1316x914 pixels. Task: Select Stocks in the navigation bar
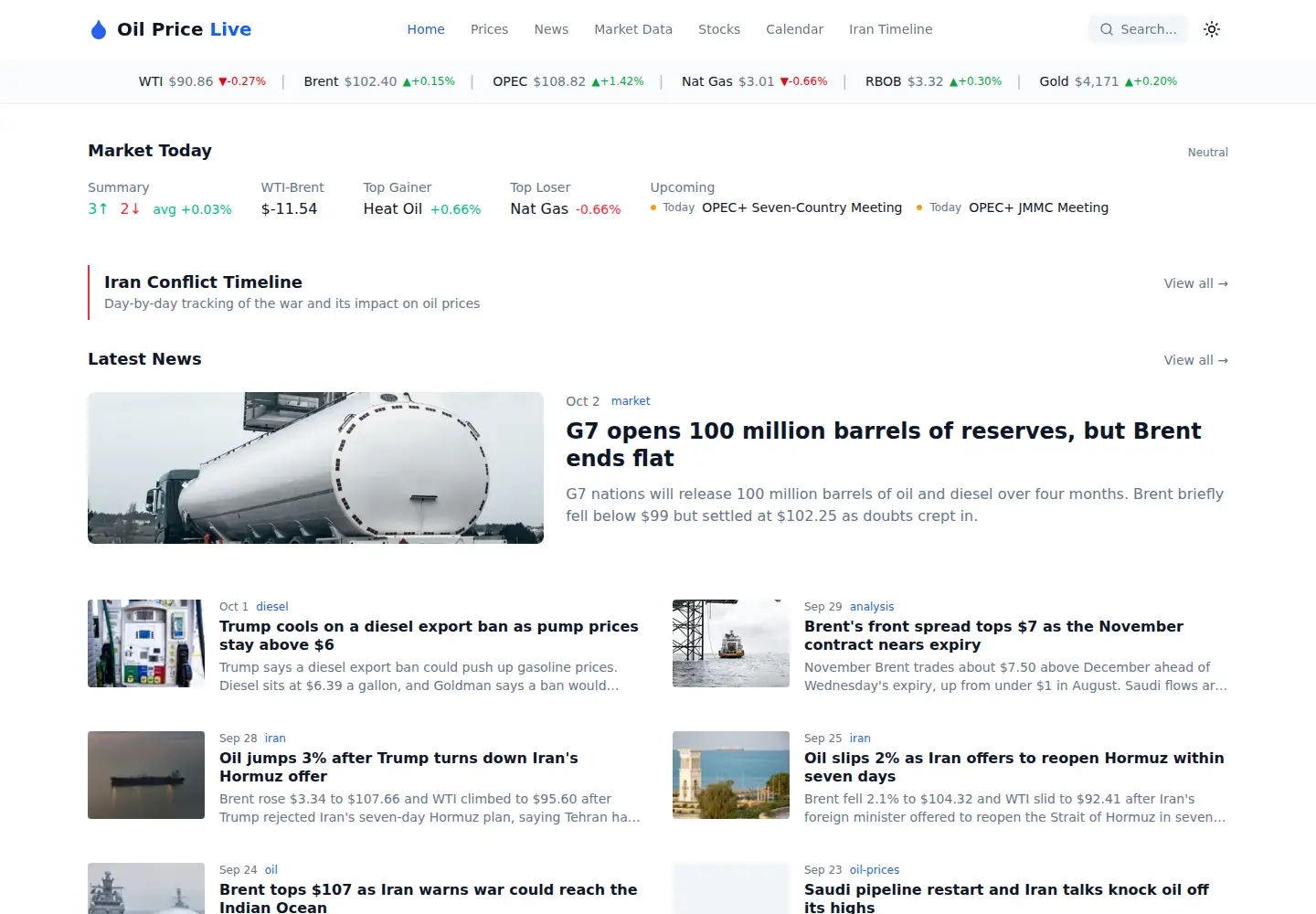(719, 29)
